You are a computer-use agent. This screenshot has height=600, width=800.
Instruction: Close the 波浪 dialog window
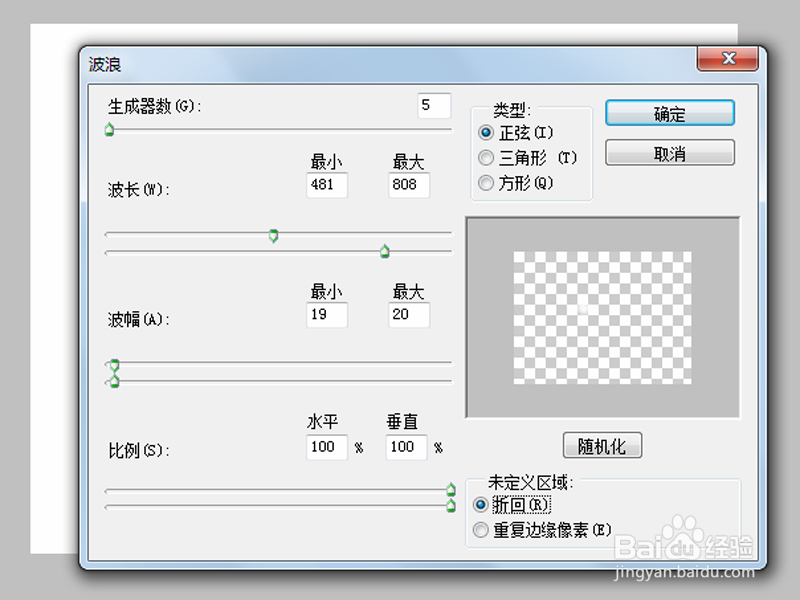pyautogui.click(x=728, y=59)
